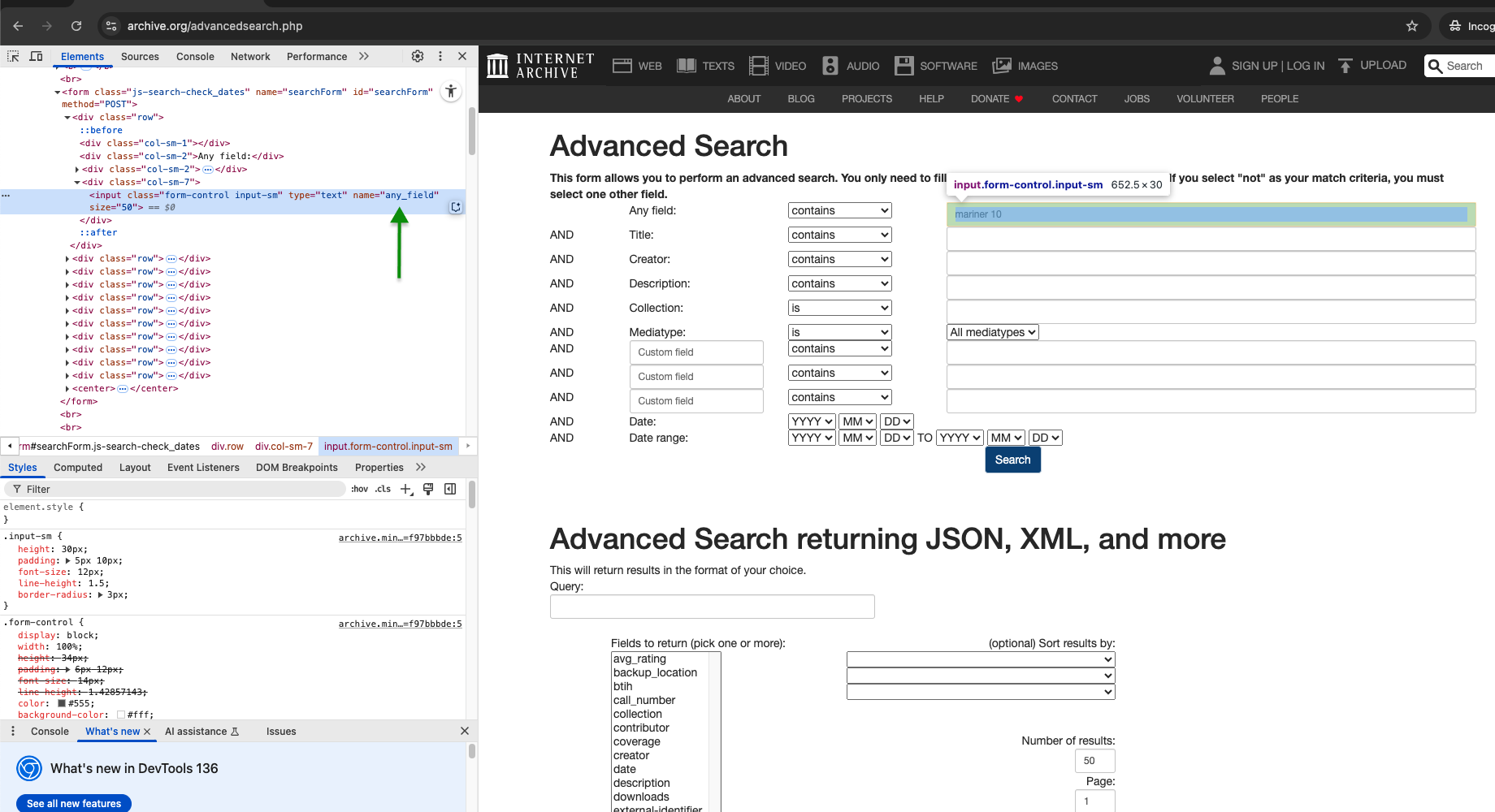The height and width of the screenshot is (812, 1495).
Task: Click the Any field text input
Action: pos(1211,214)
